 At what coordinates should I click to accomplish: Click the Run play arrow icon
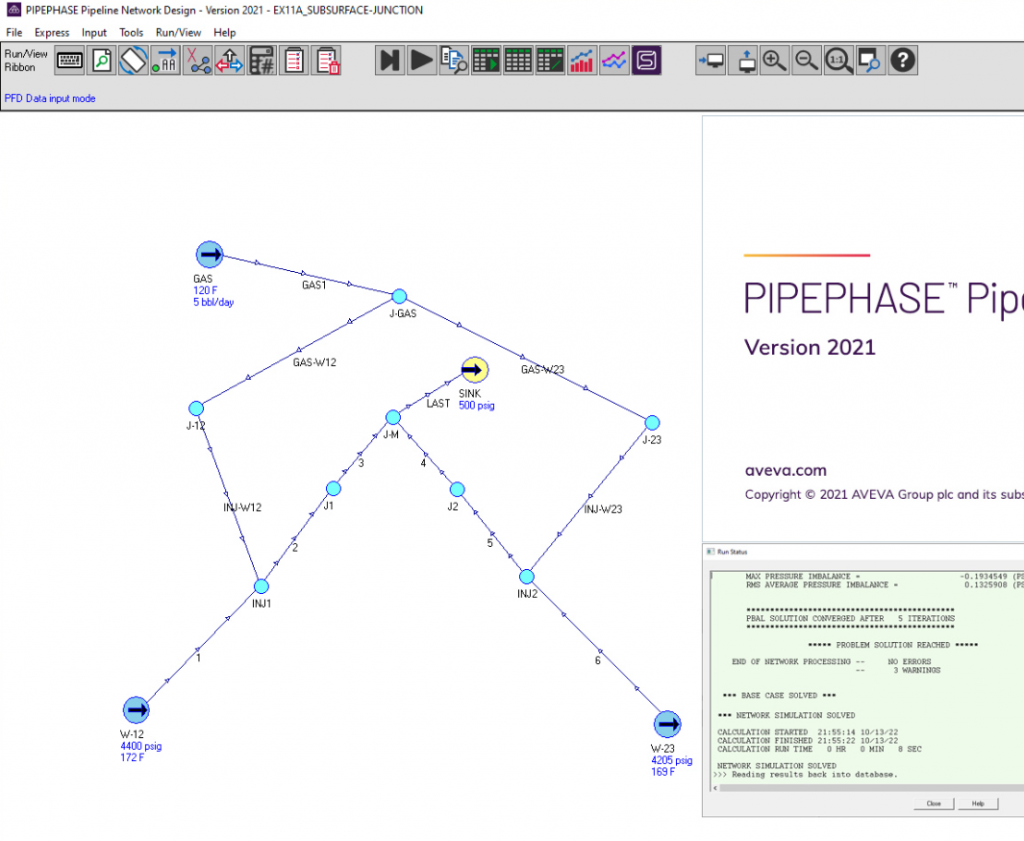click(x=422, y=61)
